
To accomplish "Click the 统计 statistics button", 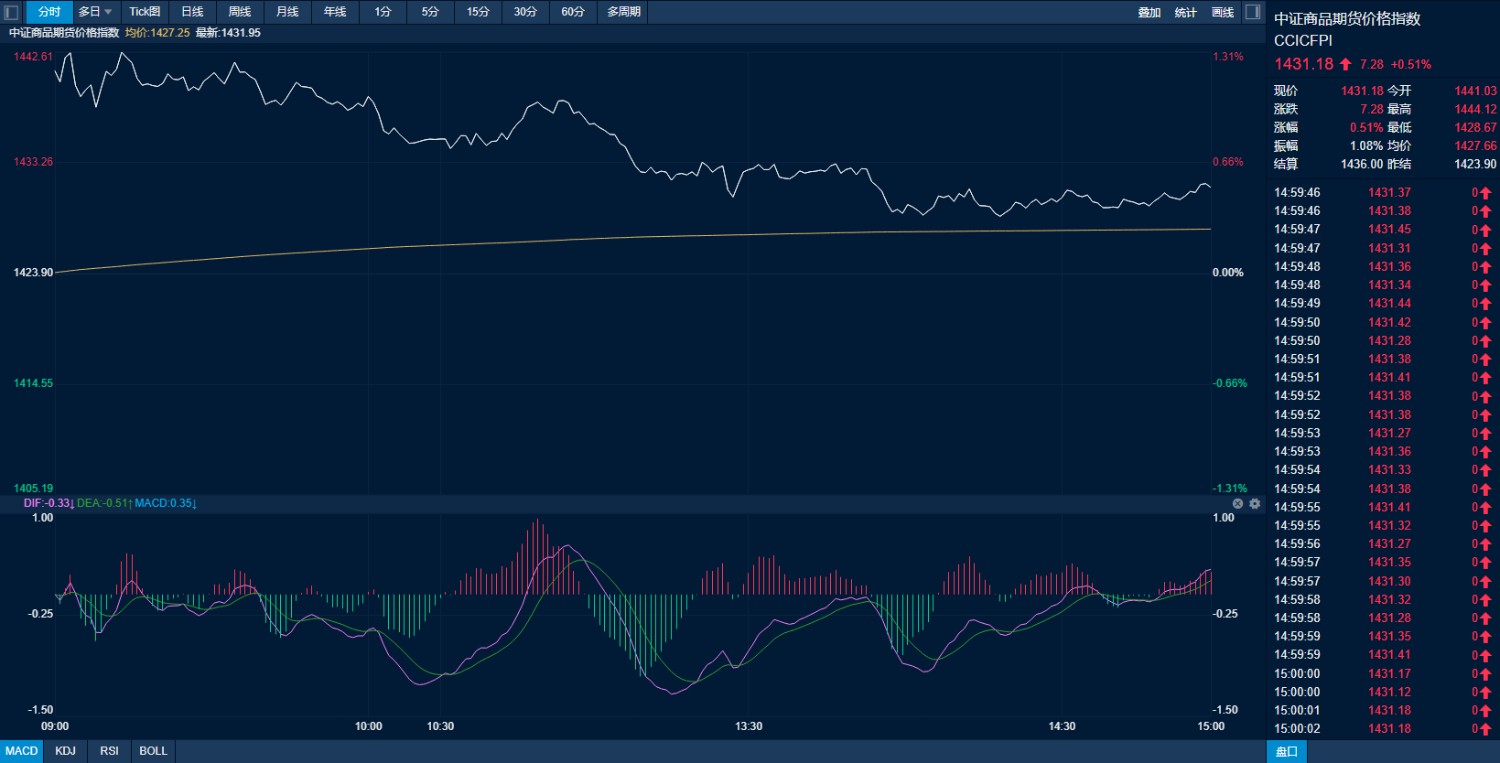I will (1186, 12).
